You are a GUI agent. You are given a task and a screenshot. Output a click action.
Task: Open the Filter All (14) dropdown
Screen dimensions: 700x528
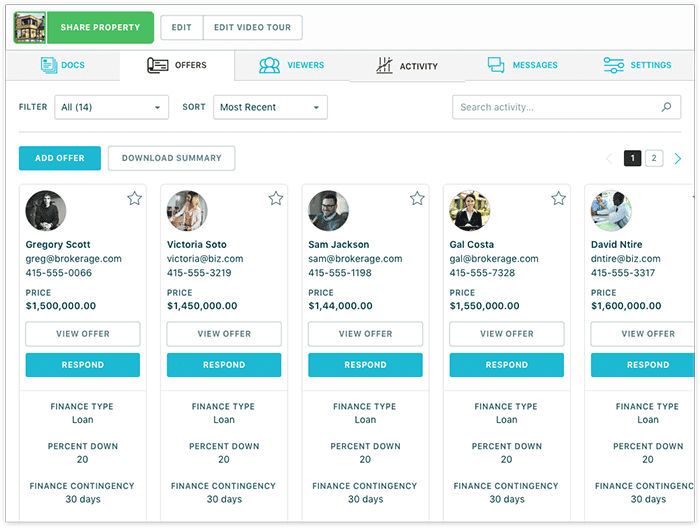pyautogui.click(x=111, y=108)
